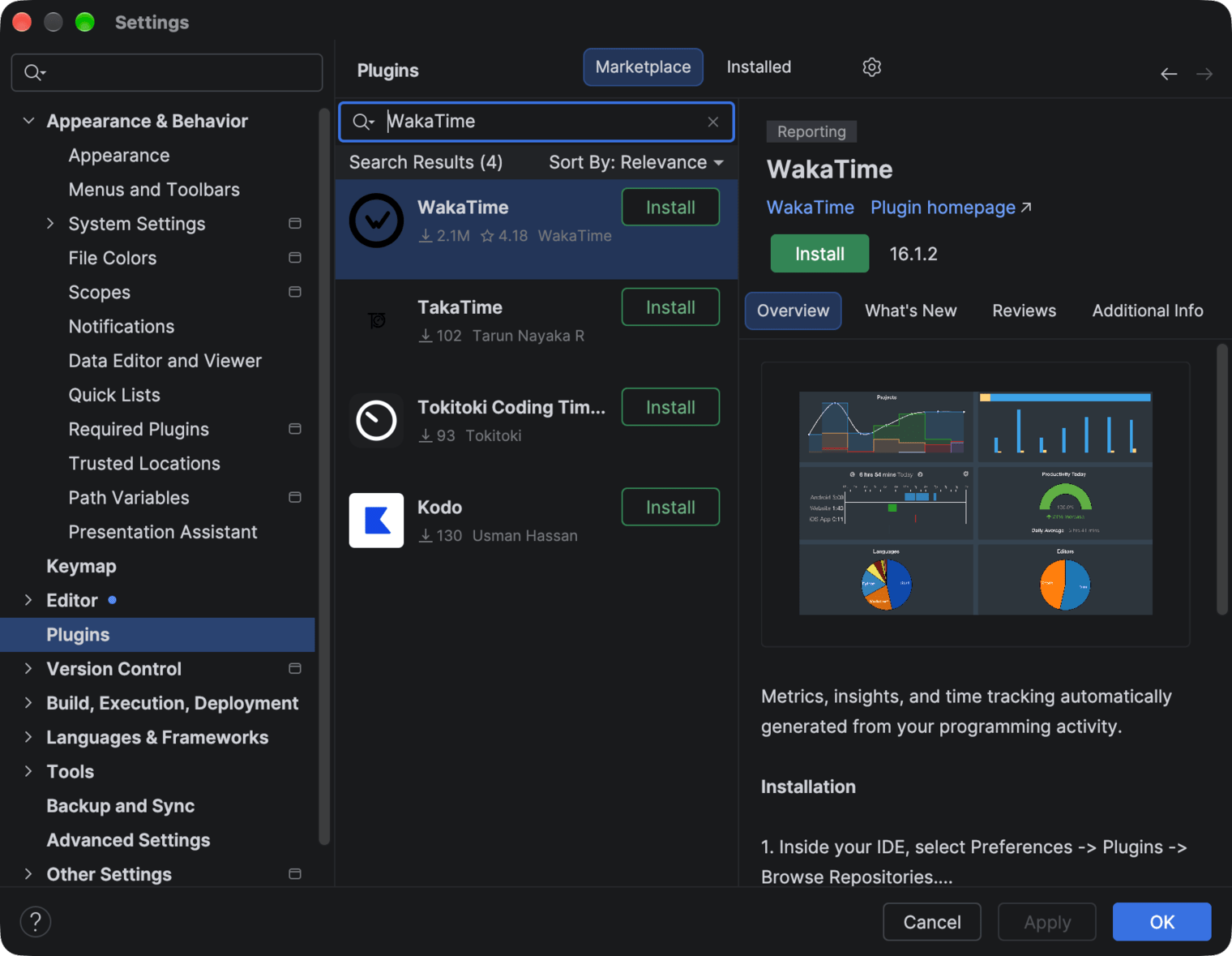Click the settings search magnifier icon
The height and width of the screenshot is (956, 1232).
point(35,73)
